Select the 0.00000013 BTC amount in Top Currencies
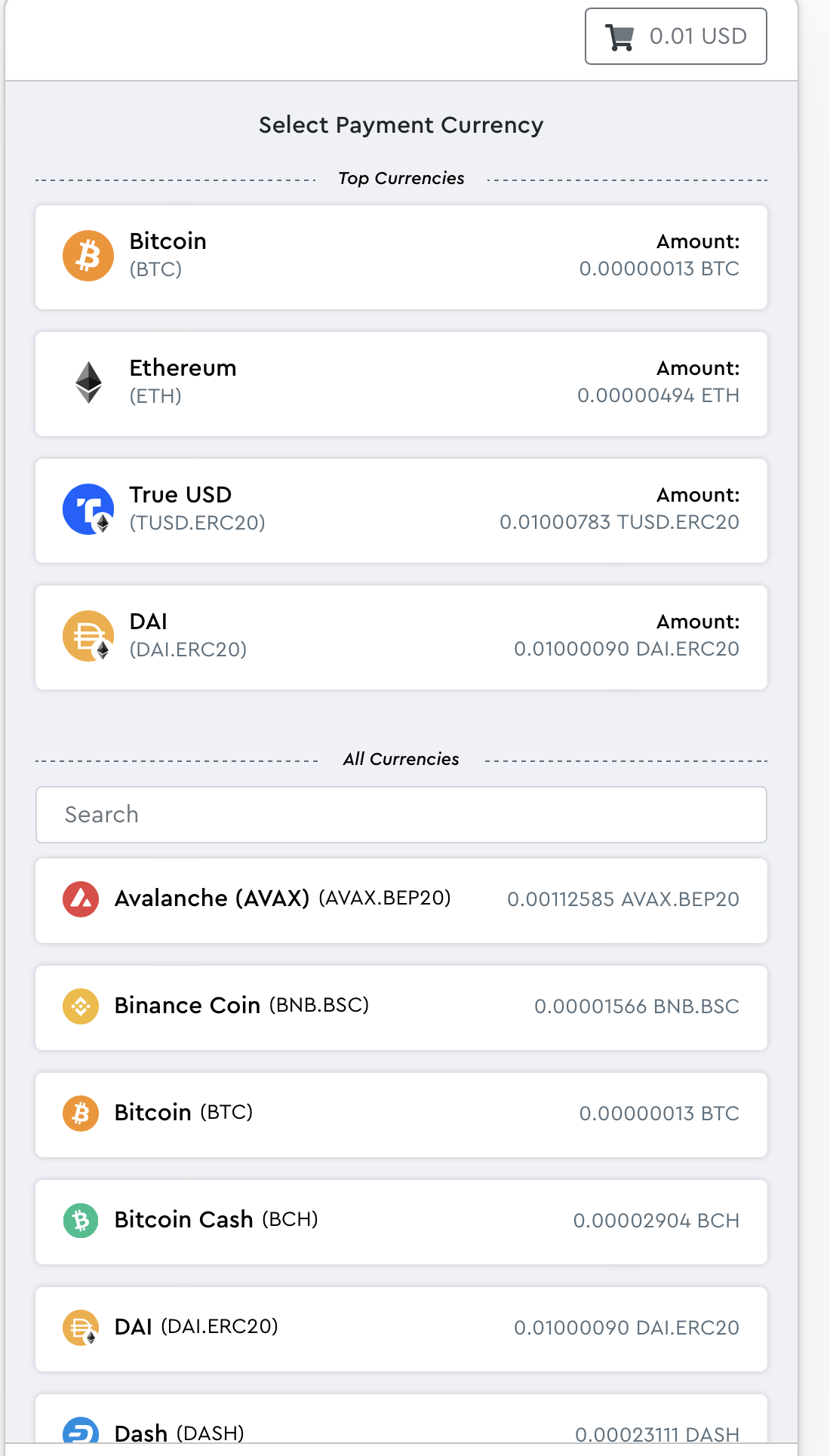The width and height of the screenshot is (830, 1456). pos(659,269)
